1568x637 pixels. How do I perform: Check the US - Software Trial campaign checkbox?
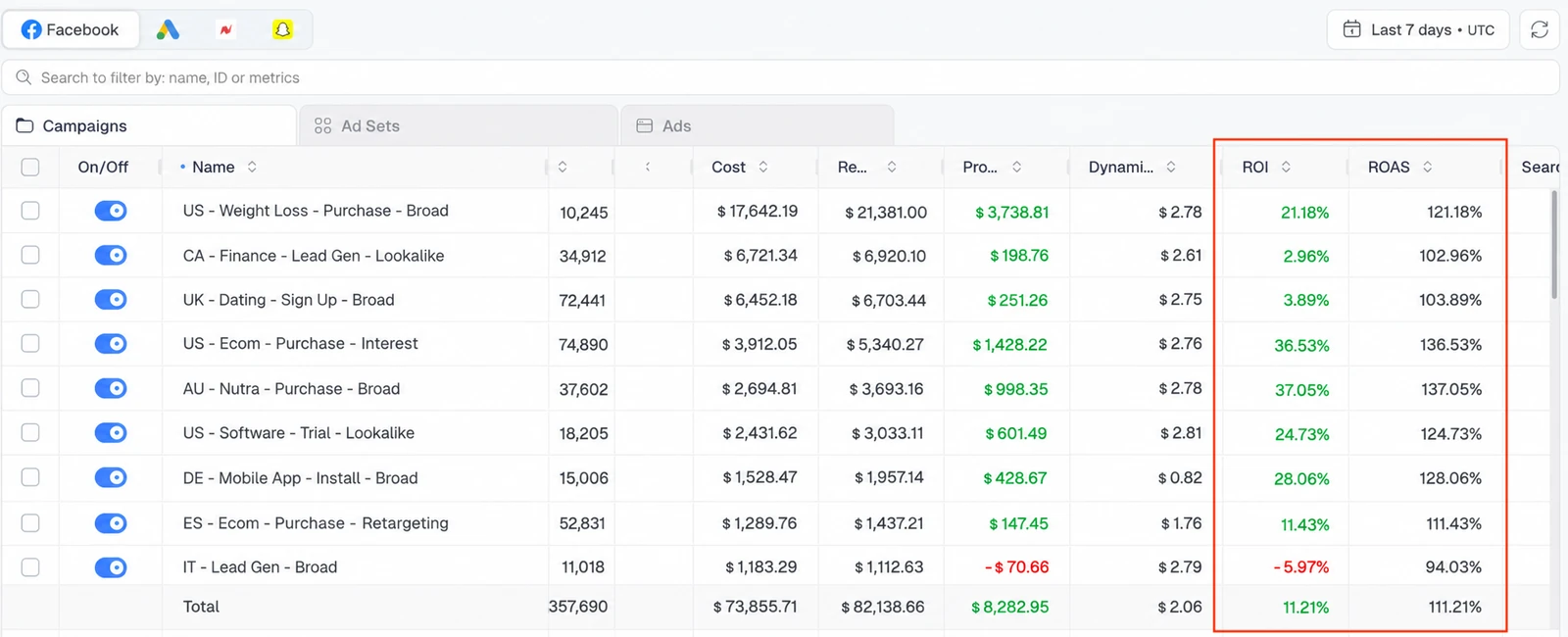tap(30, 432)
